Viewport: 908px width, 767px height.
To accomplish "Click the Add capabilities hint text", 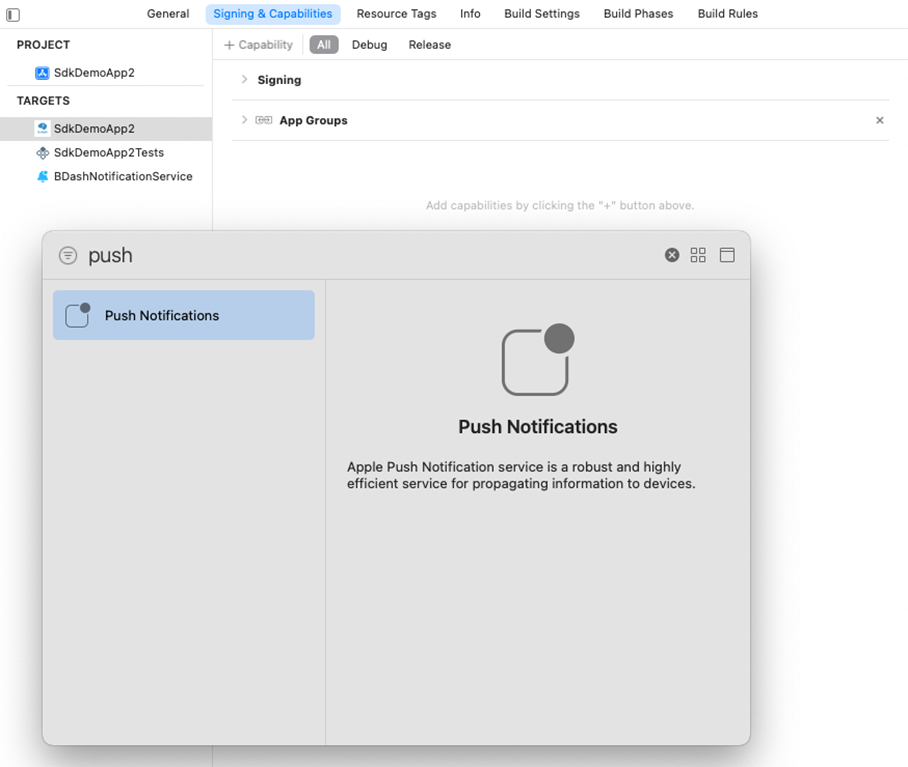I will [560, 205].
